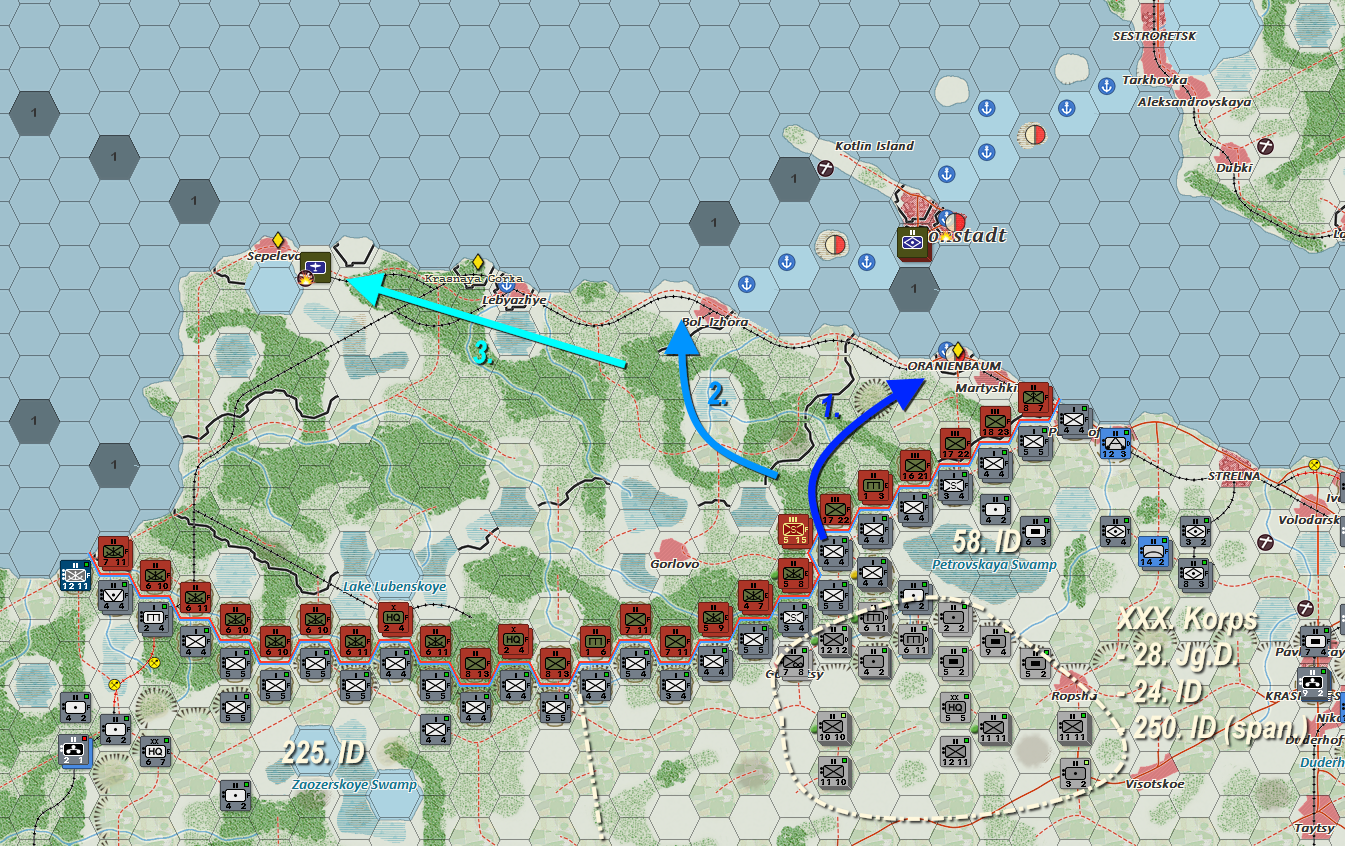Select the green unit at Sepelevo
1345x846 pixels.
point(316,267)
